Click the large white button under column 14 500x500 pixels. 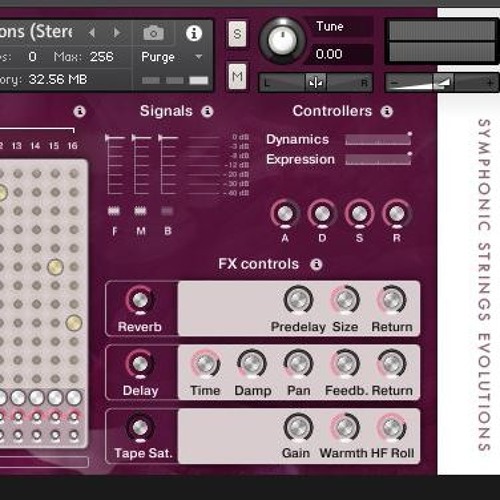point(37,397)
